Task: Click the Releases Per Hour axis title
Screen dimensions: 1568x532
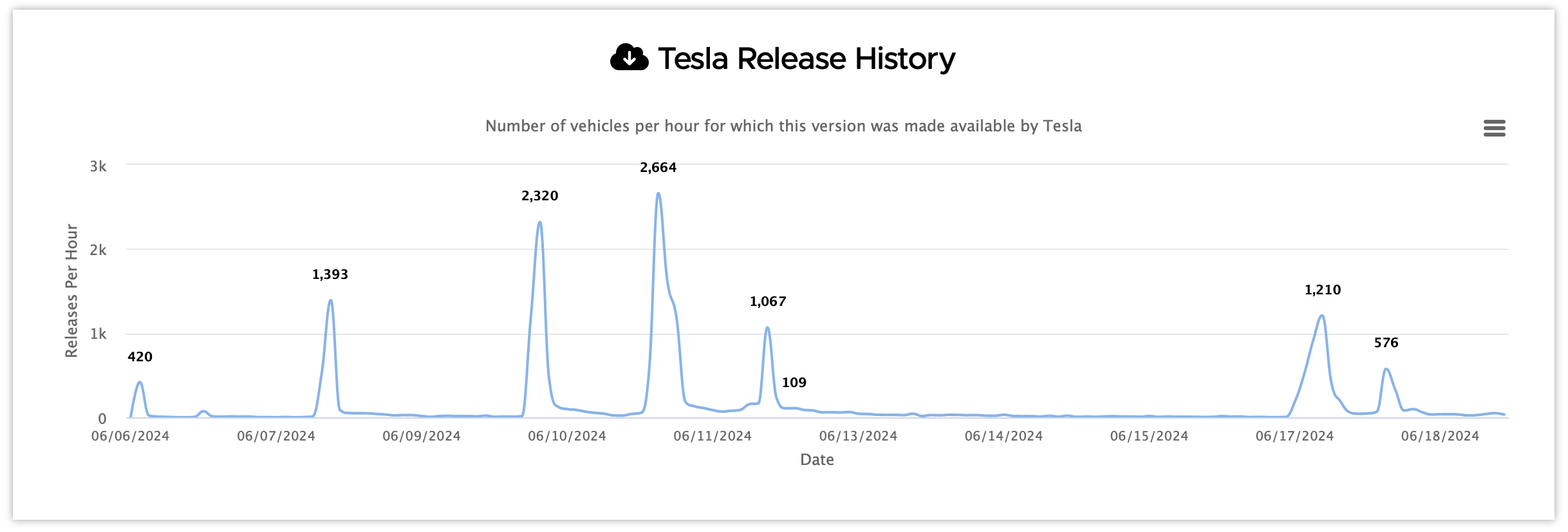Action: [x=71, y=291]
